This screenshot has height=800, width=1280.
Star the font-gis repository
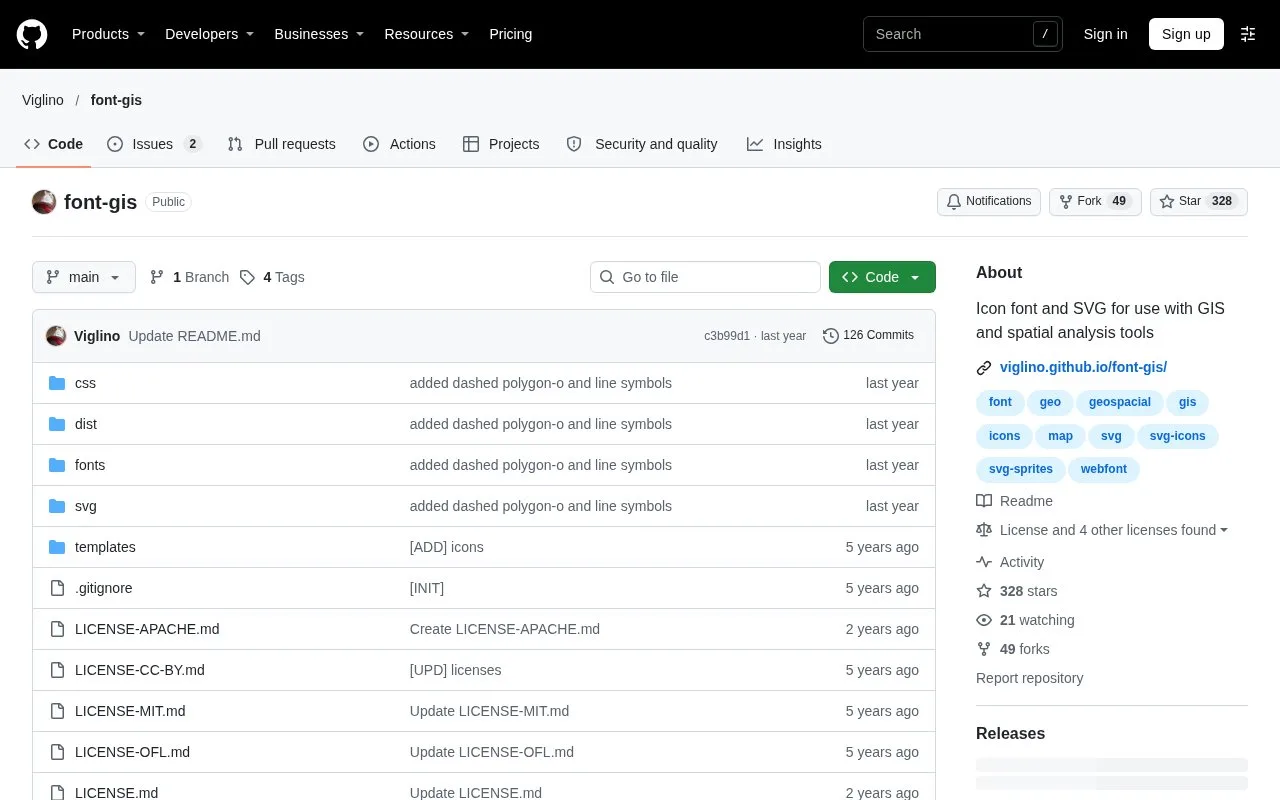click(1199, 202)
